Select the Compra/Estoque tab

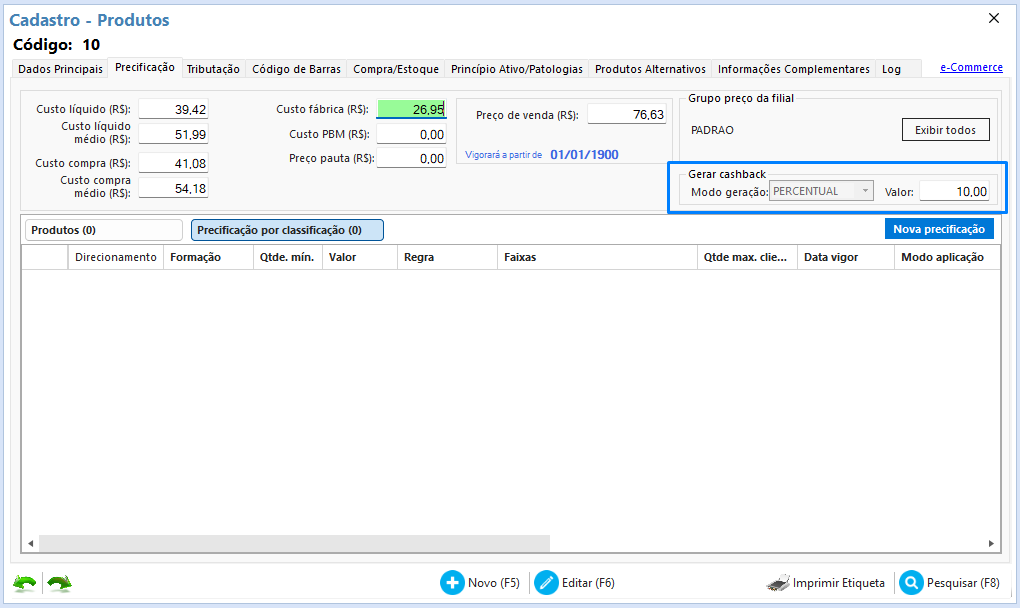(x=396, y=69)
